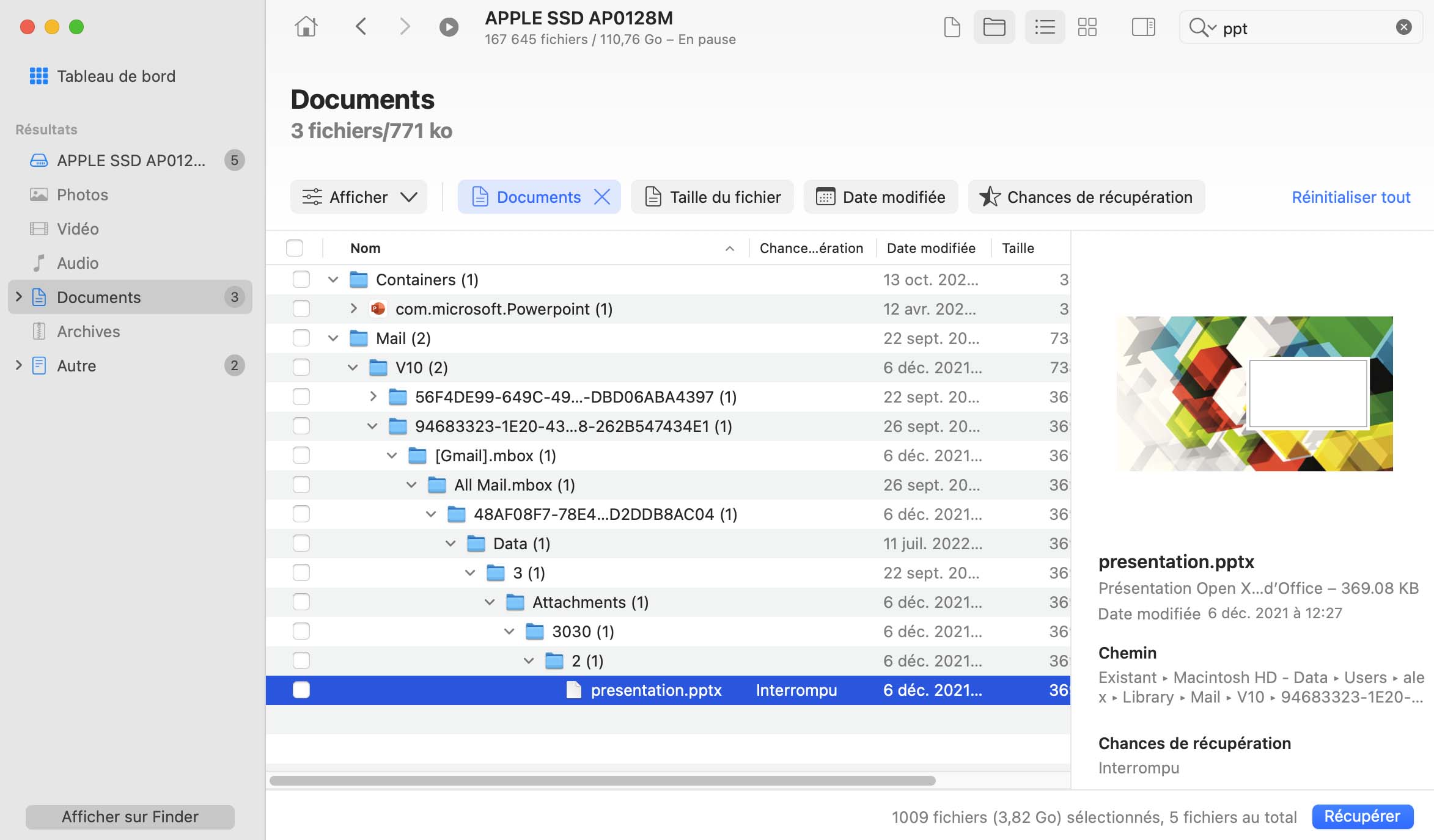Click the Grid view icon
Image resolution: width=1434 pixels, height=840 pixels.
pyautogui.click(x=1089, y=27)
